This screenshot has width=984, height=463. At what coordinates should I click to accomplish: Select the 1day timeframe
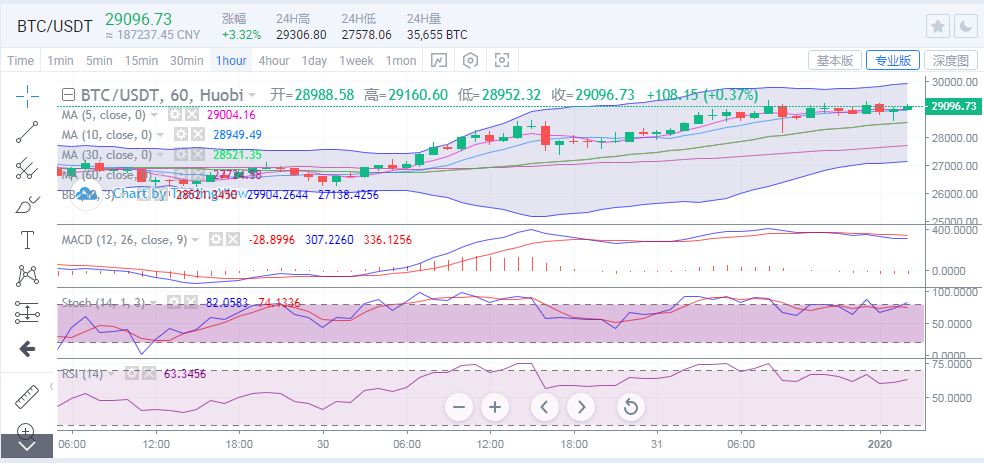coord(314,60)
